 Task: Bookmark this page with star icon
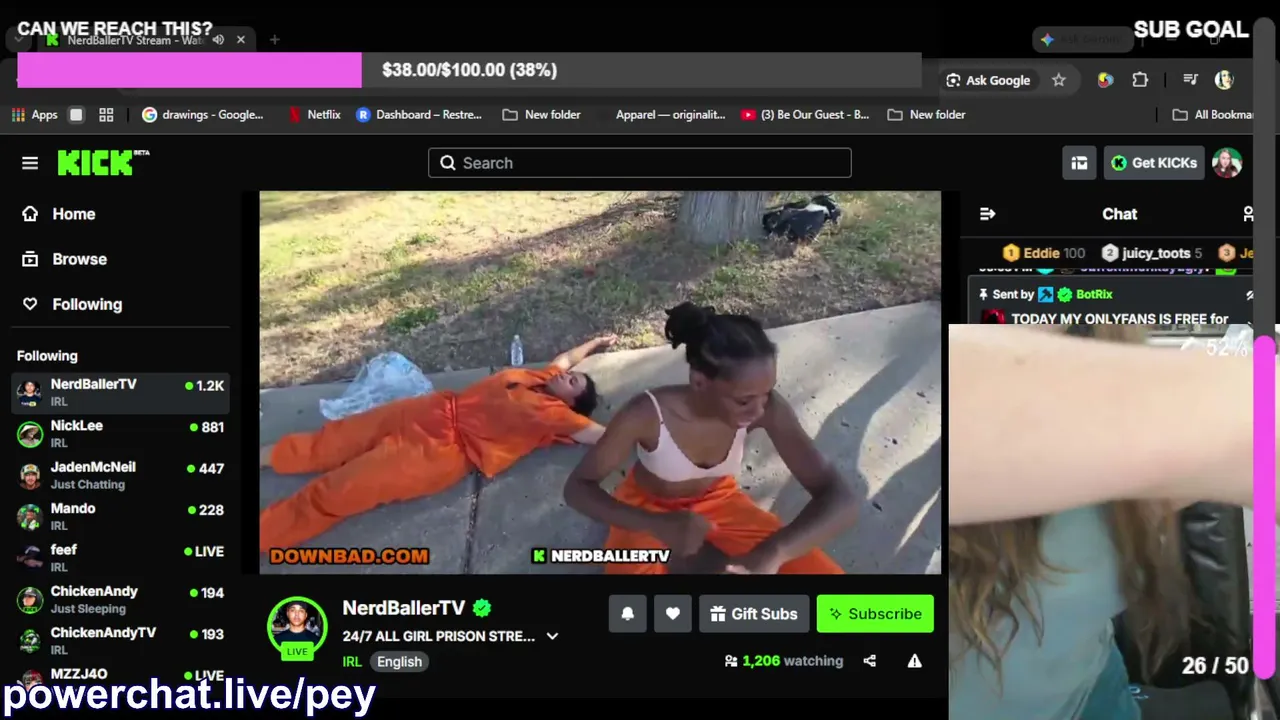tap(1059, 80)
